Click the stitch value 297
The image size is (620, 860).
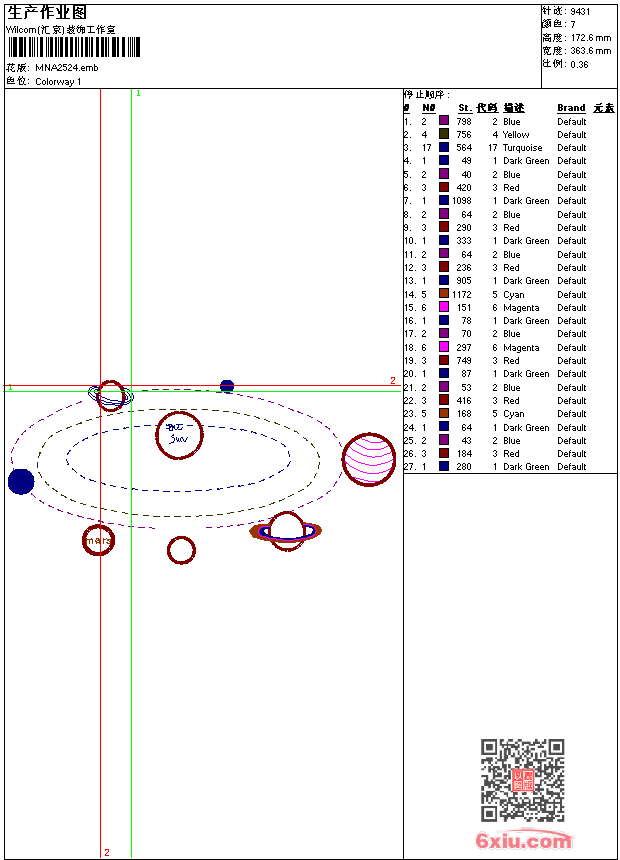tap(464, 348)
